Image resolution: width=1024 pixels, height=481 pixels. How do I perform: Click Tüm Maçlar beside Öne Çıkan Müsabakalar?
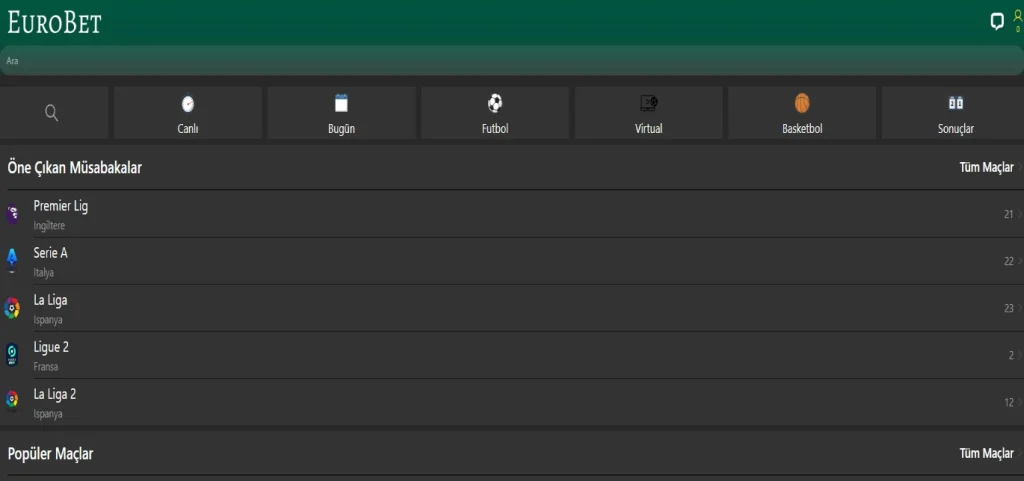(x=986, y=168)
